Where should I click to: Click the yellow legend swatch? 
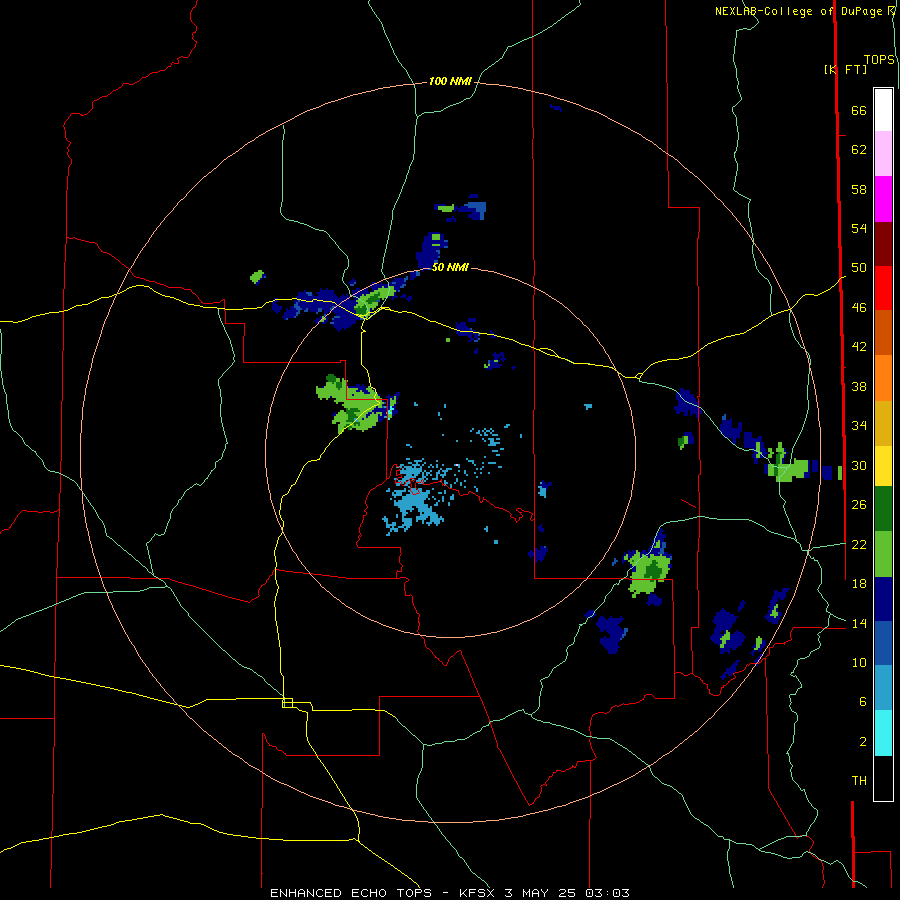883,466
